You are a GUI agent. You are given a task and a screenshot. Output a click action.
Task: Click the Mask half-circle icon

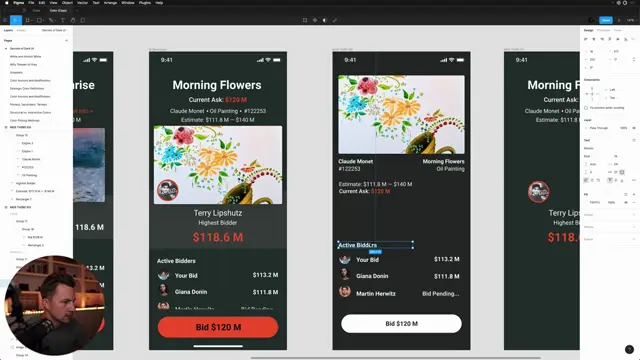tap(325, 20)
